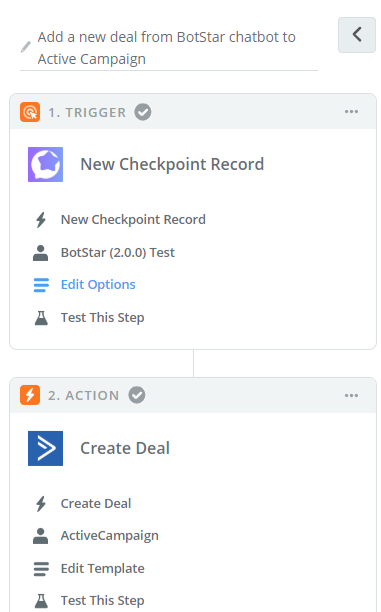Click the flask icon in Trigger step
Viewport: 381px width, 612px height.
pyautogui.click(x=41, y=318)
